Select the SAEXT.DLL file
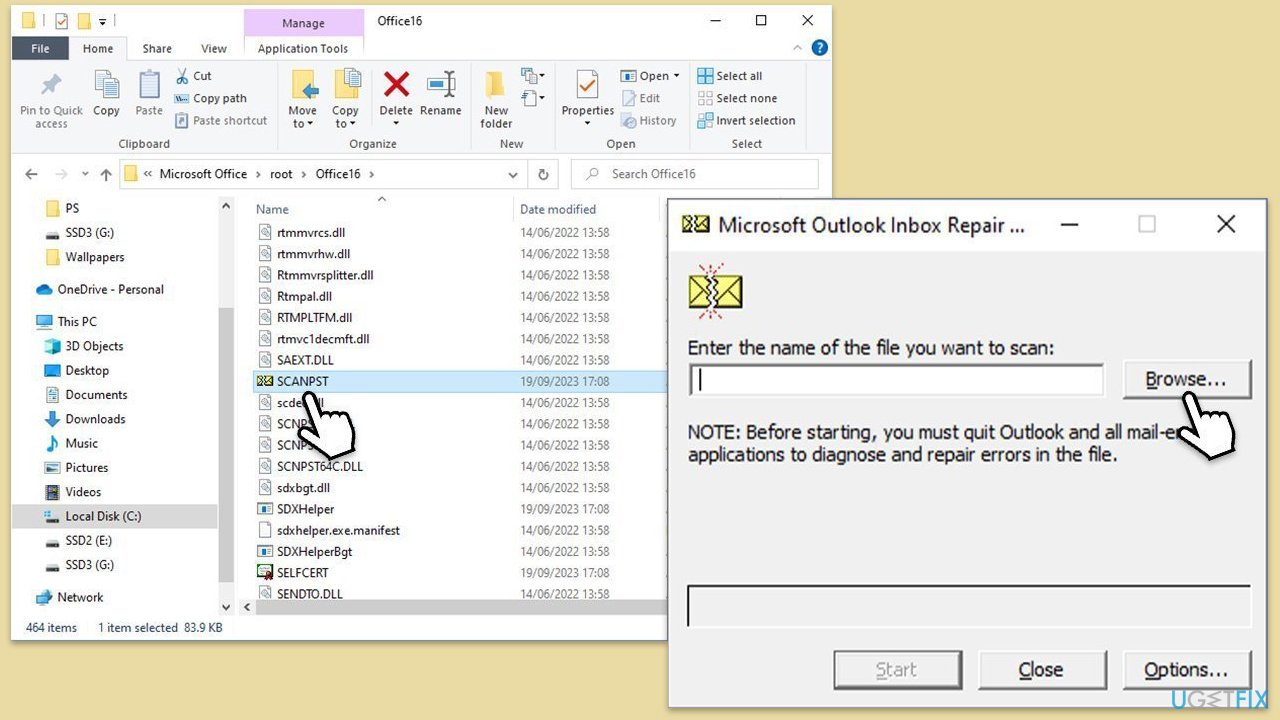Image resolution: width=1280 pixels, height=720 pixels. pyautogui.click(x=304, y=360)
